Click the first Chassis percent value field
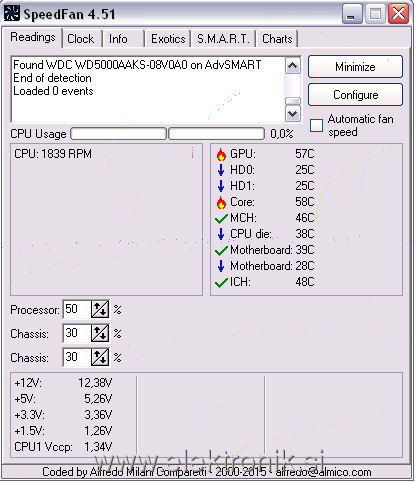Image resolution: width=417 pixels, height=482 pixels. (77, 333)
